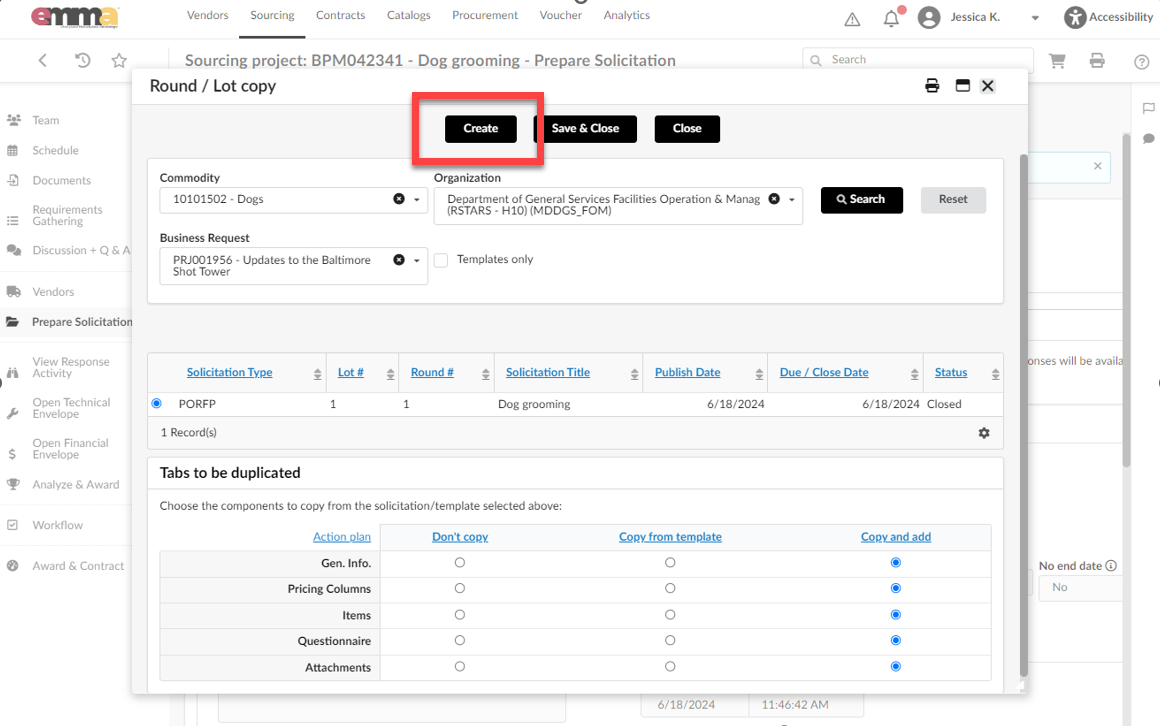Clear the Business Request field value
Screen dimensions: 1160x726
399,260
